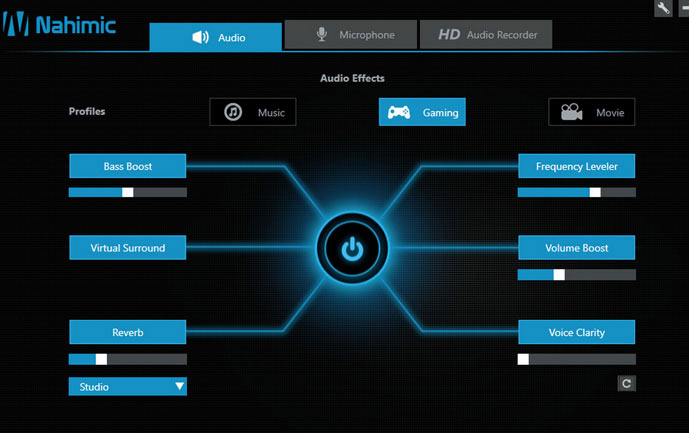Toggle the Virtual Surround effect

[x=128, y=248]
